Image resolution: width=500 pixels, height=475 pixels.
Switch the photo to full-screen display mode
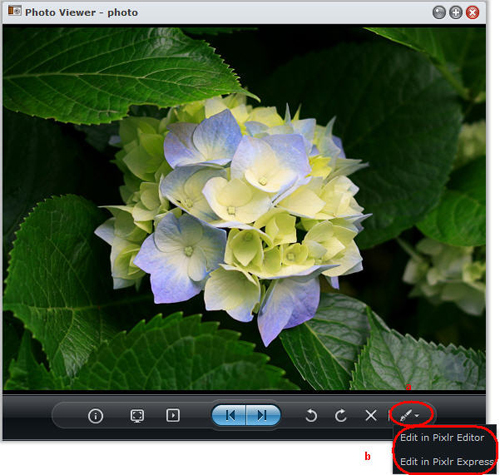[137, 416]
